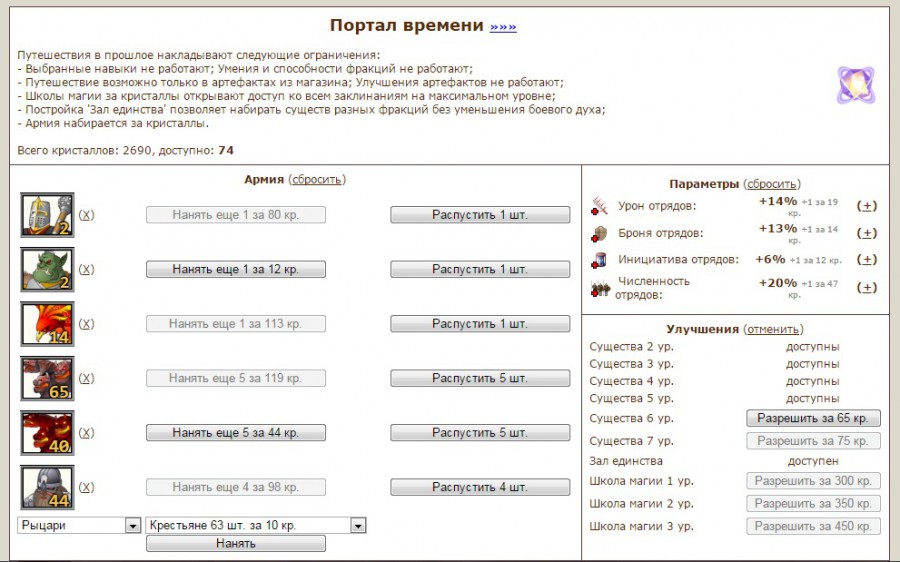Click 'Разрешить за 65 кр.' for level 6 creatures
Screen dimensions: 900x562
[x=813, y=418]
